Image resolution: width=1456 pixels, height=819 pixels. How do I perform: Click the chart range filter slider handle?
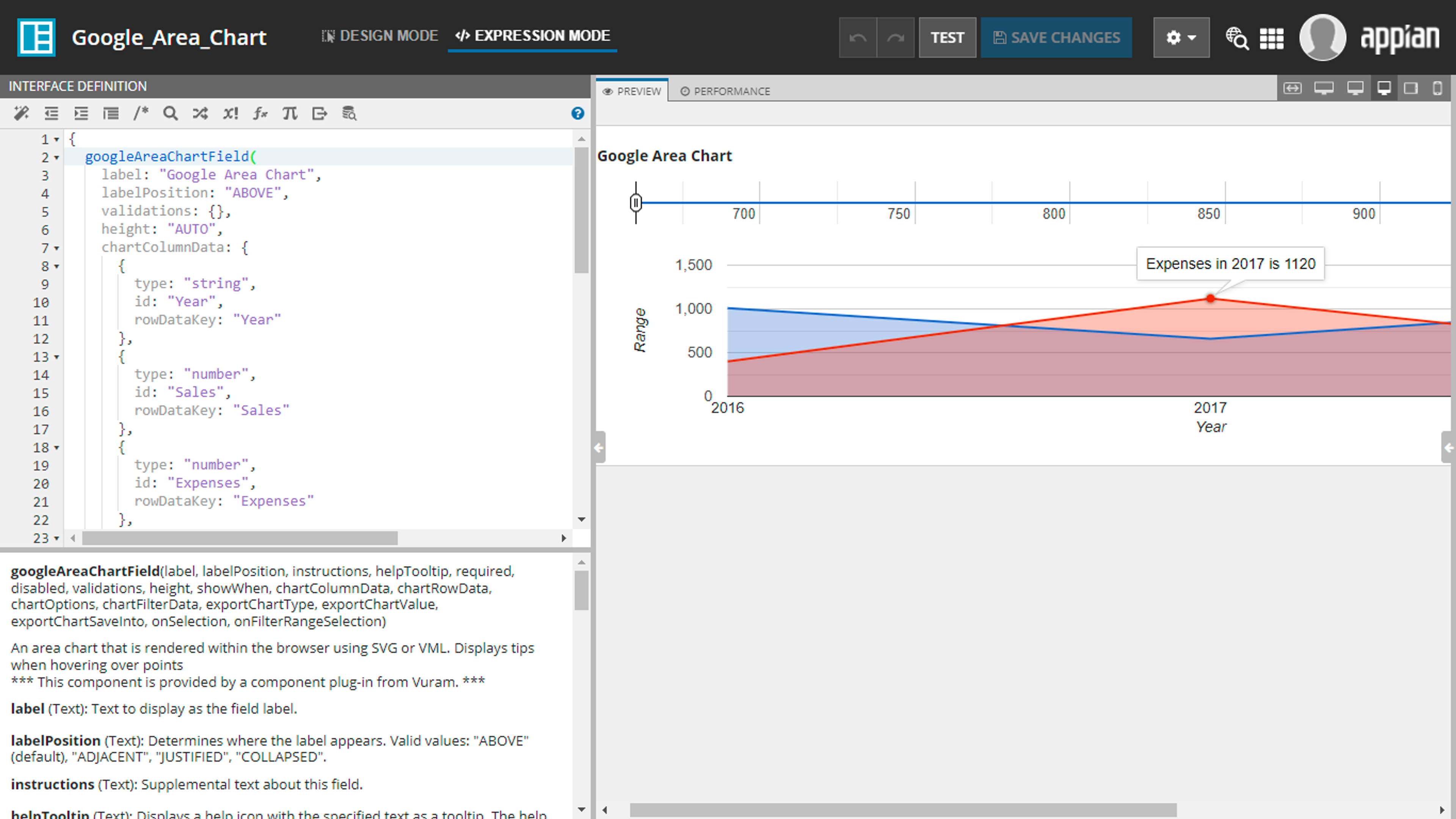[636, 202]
